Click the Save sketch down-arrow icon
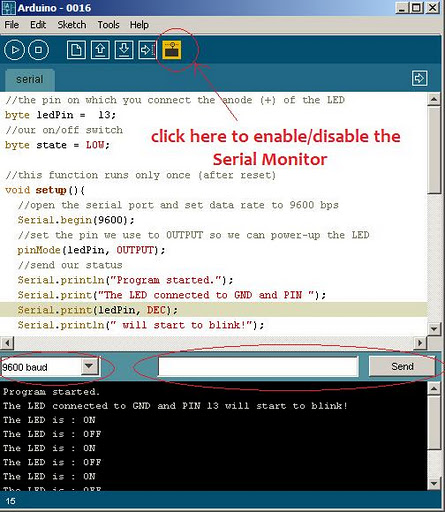Image resolution: width=445 pixels, height=512 pixels. point(124,50)
